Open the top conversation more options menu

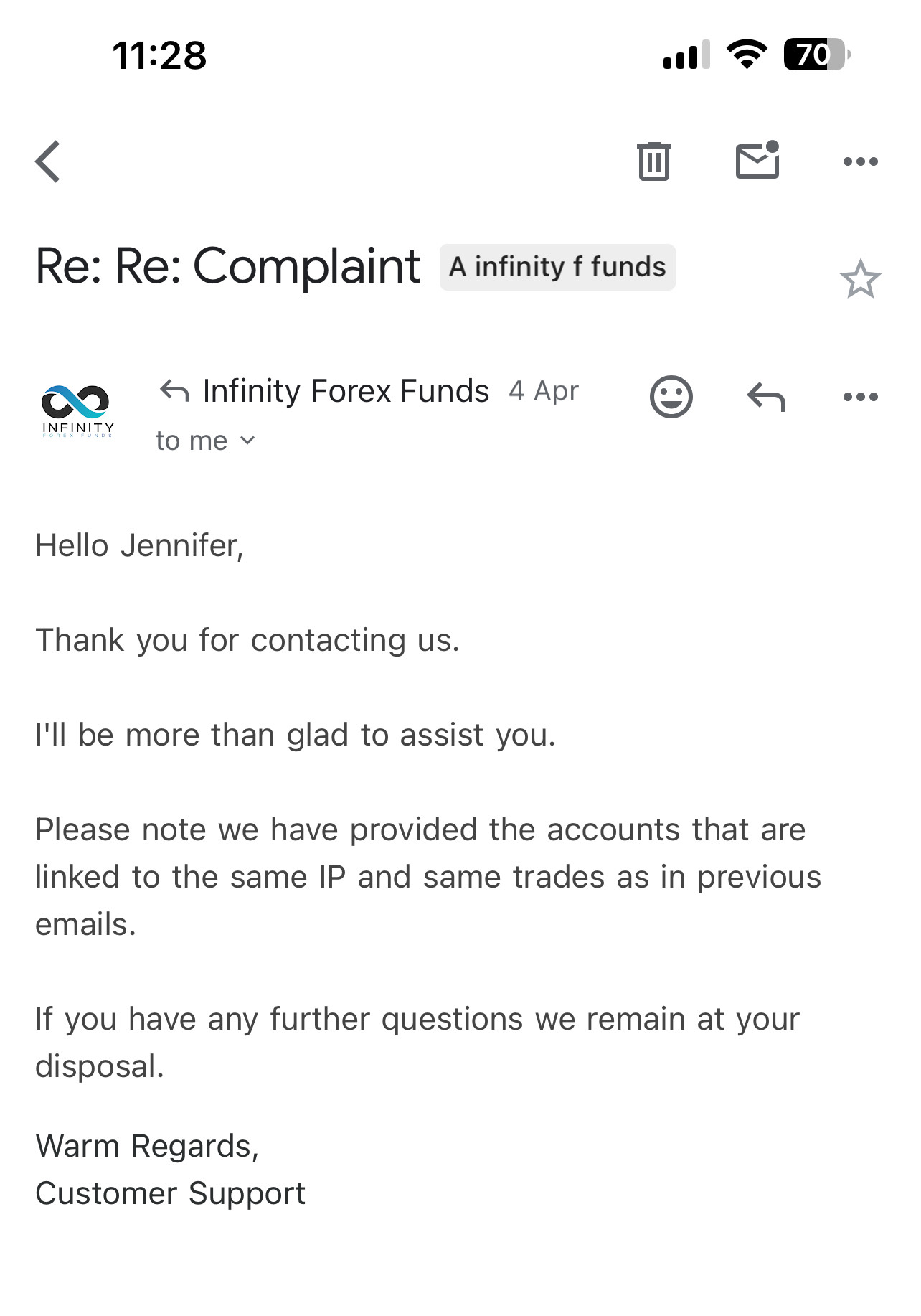point(860,161)
